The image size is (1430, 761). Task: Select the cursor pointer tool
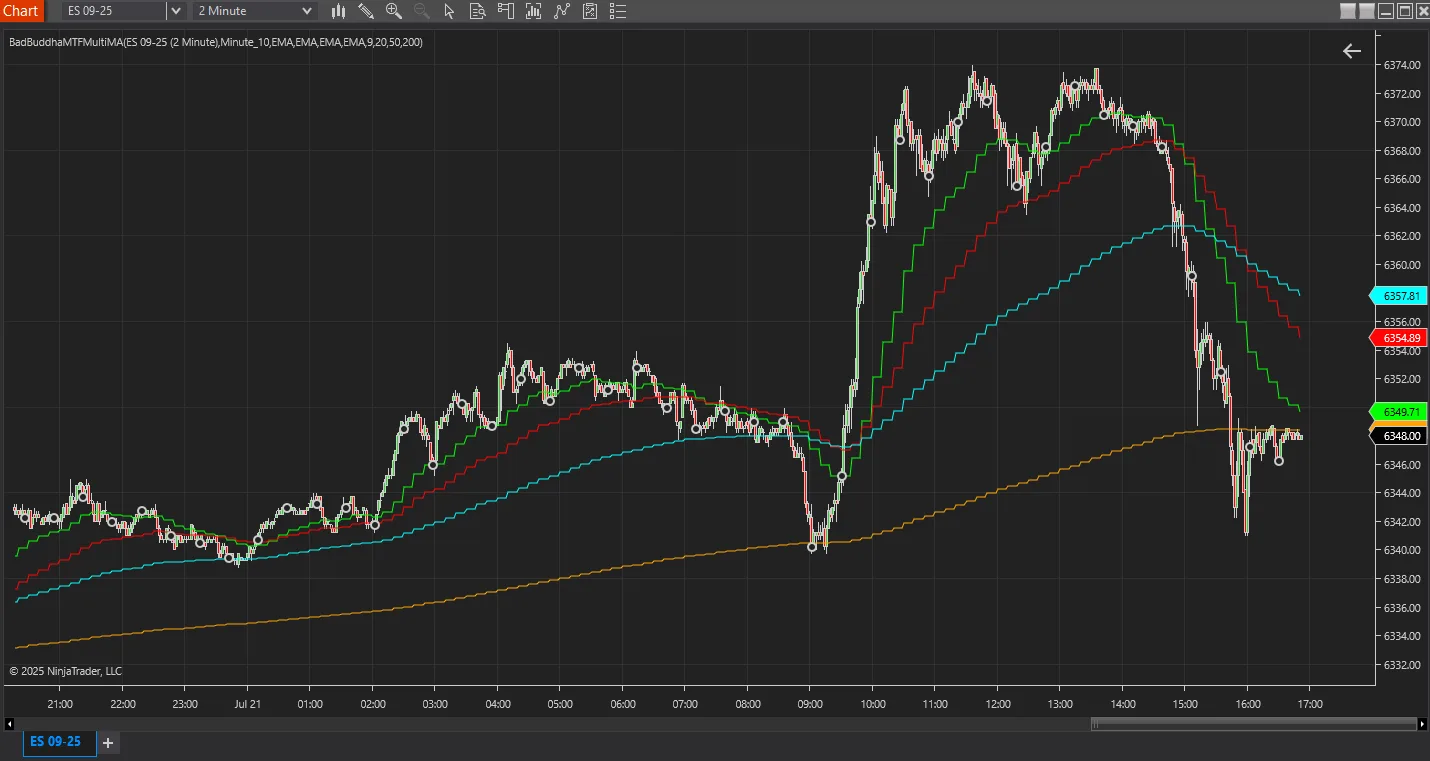[x=449, y=11]
